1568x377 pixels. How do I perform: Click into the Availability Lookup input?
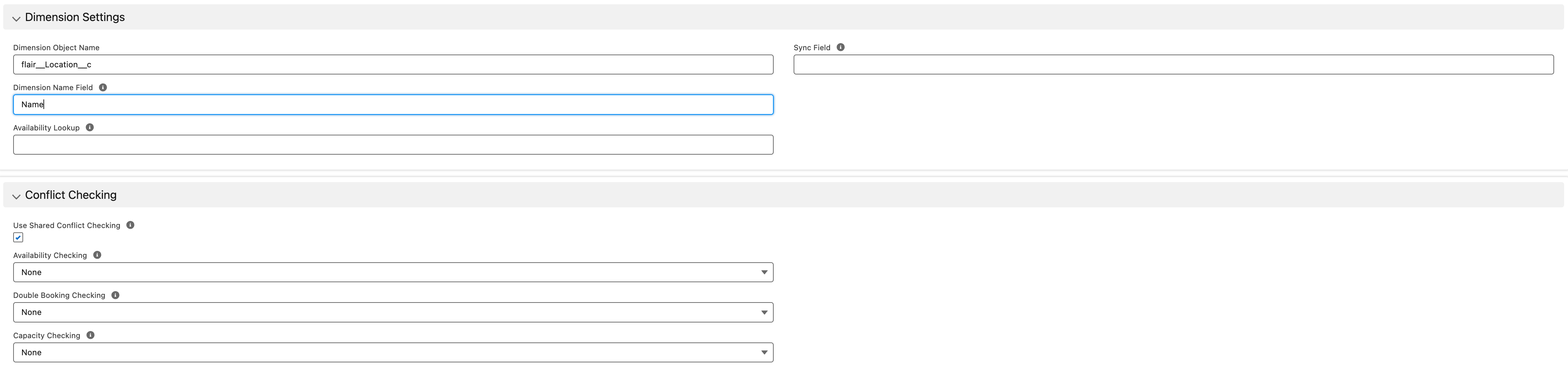(393, 145)
